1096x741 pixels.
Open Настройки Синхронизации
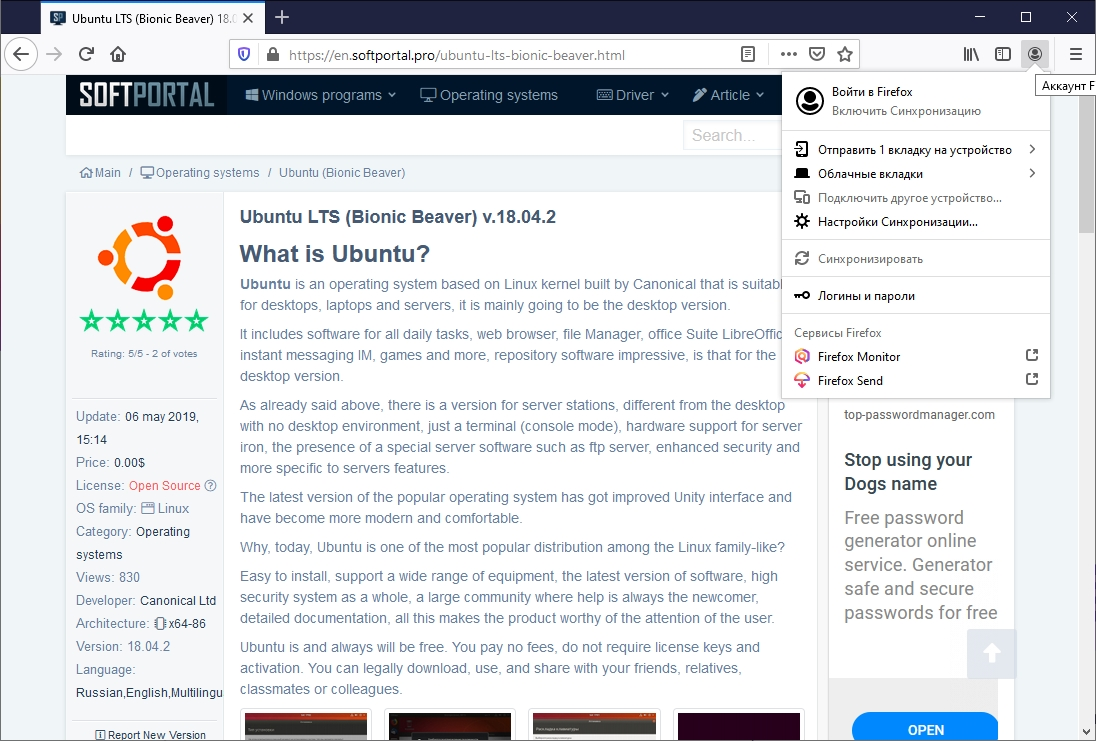click(x=916, y=222)
